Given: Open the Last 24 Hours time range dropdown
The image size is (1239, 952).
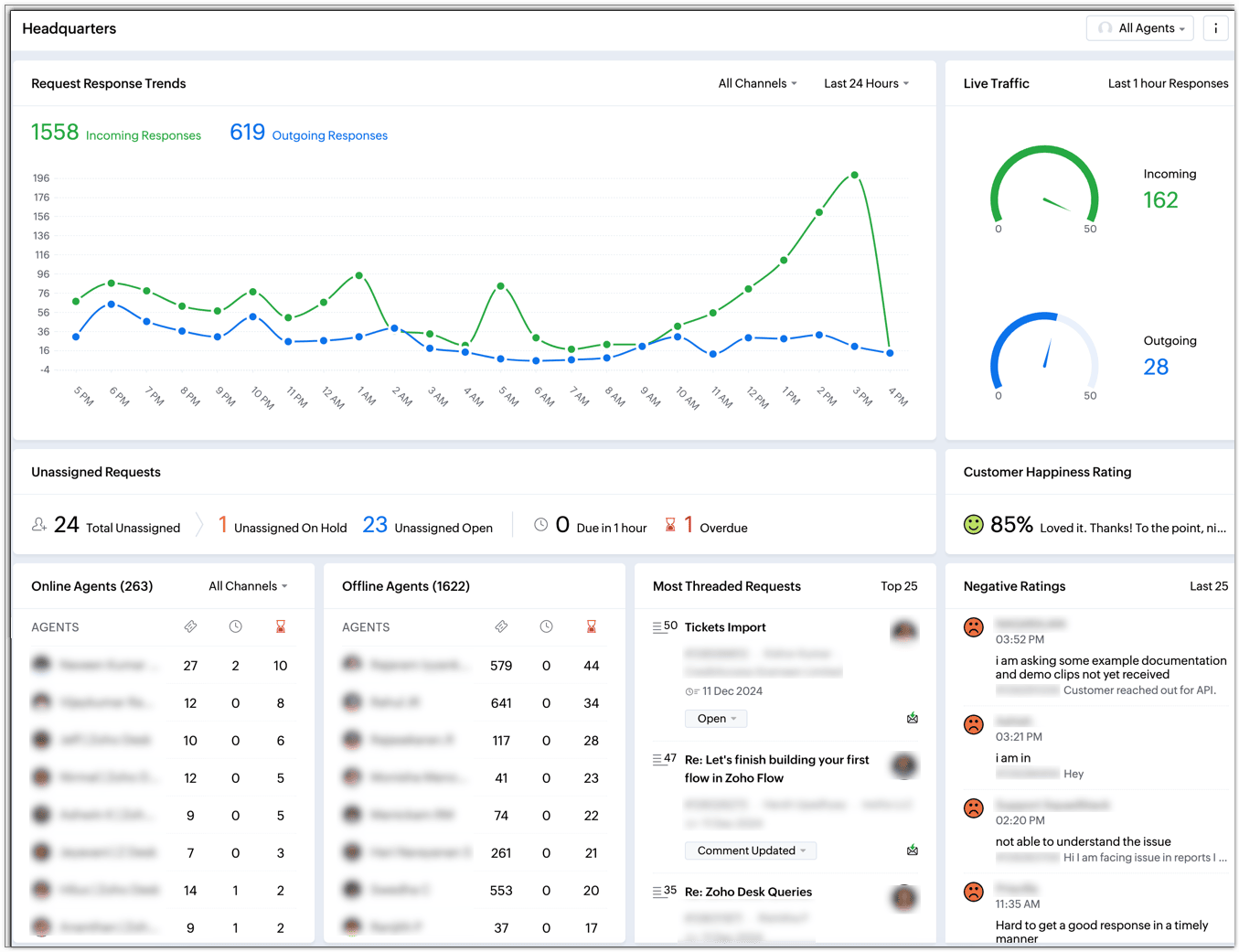Looking at the screenshot, I should click(867, 83).
